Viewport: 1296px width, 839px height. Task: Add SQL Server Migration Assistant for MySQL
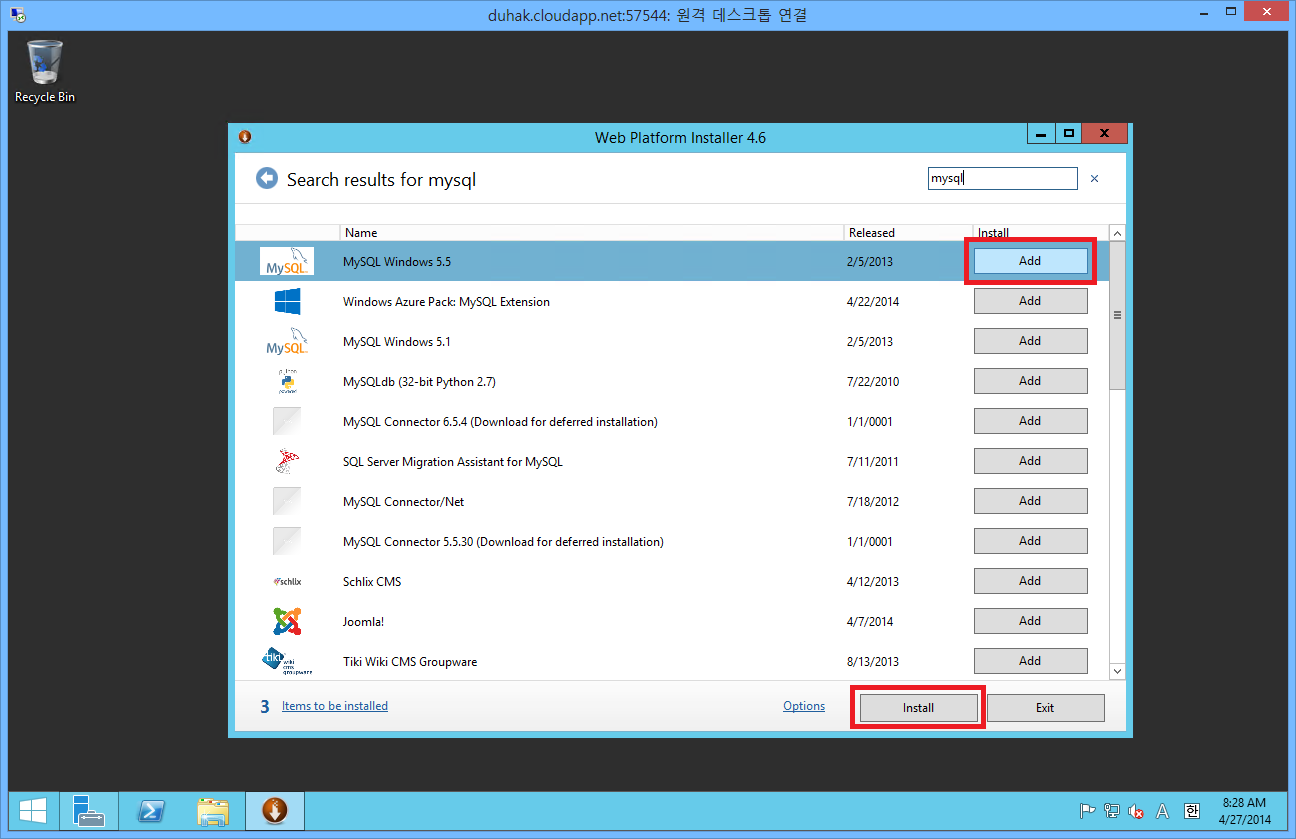[1030, 461]
